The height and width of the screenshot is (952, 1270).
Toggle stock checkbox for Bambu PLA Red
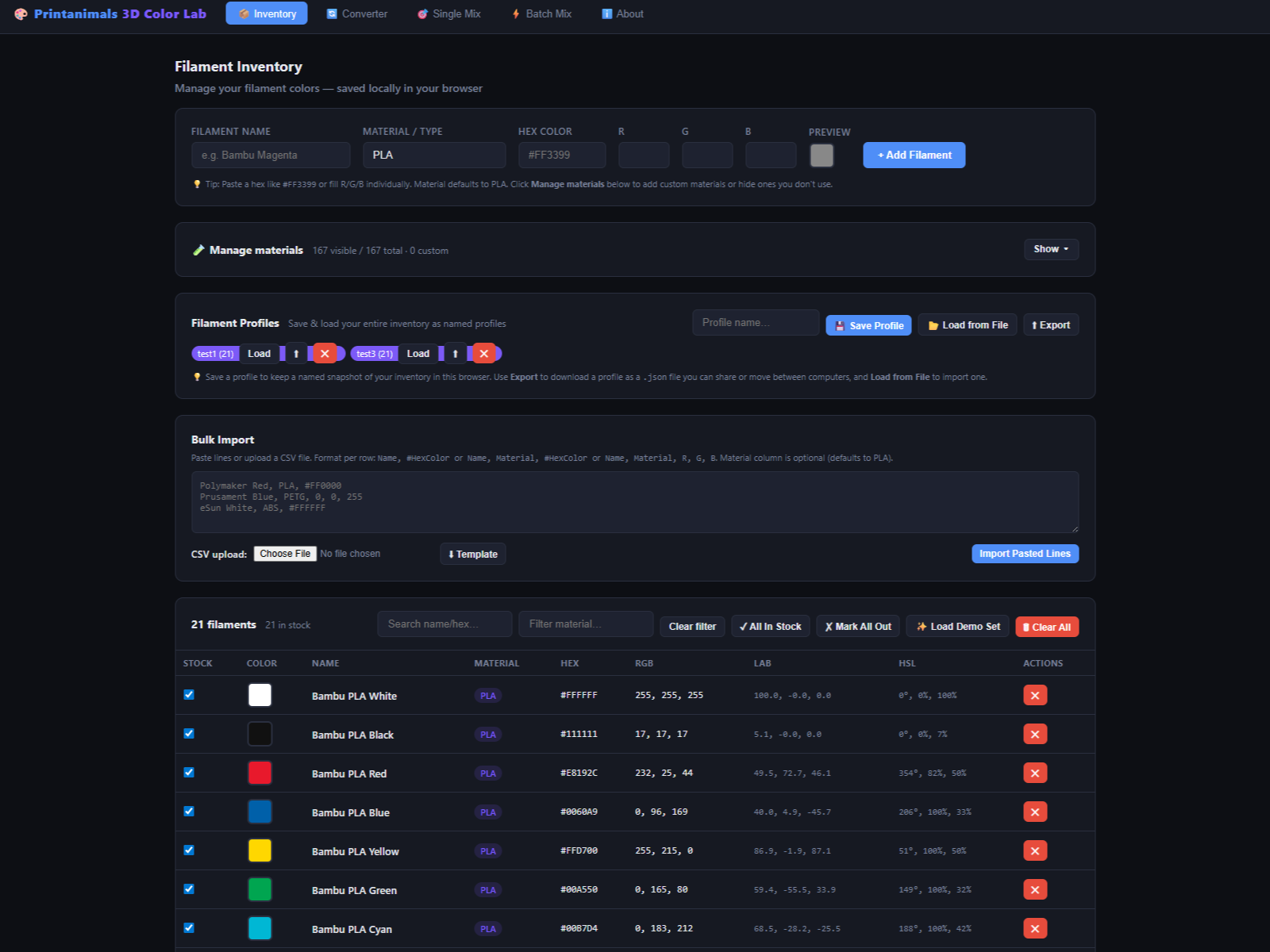click(189, 773)
